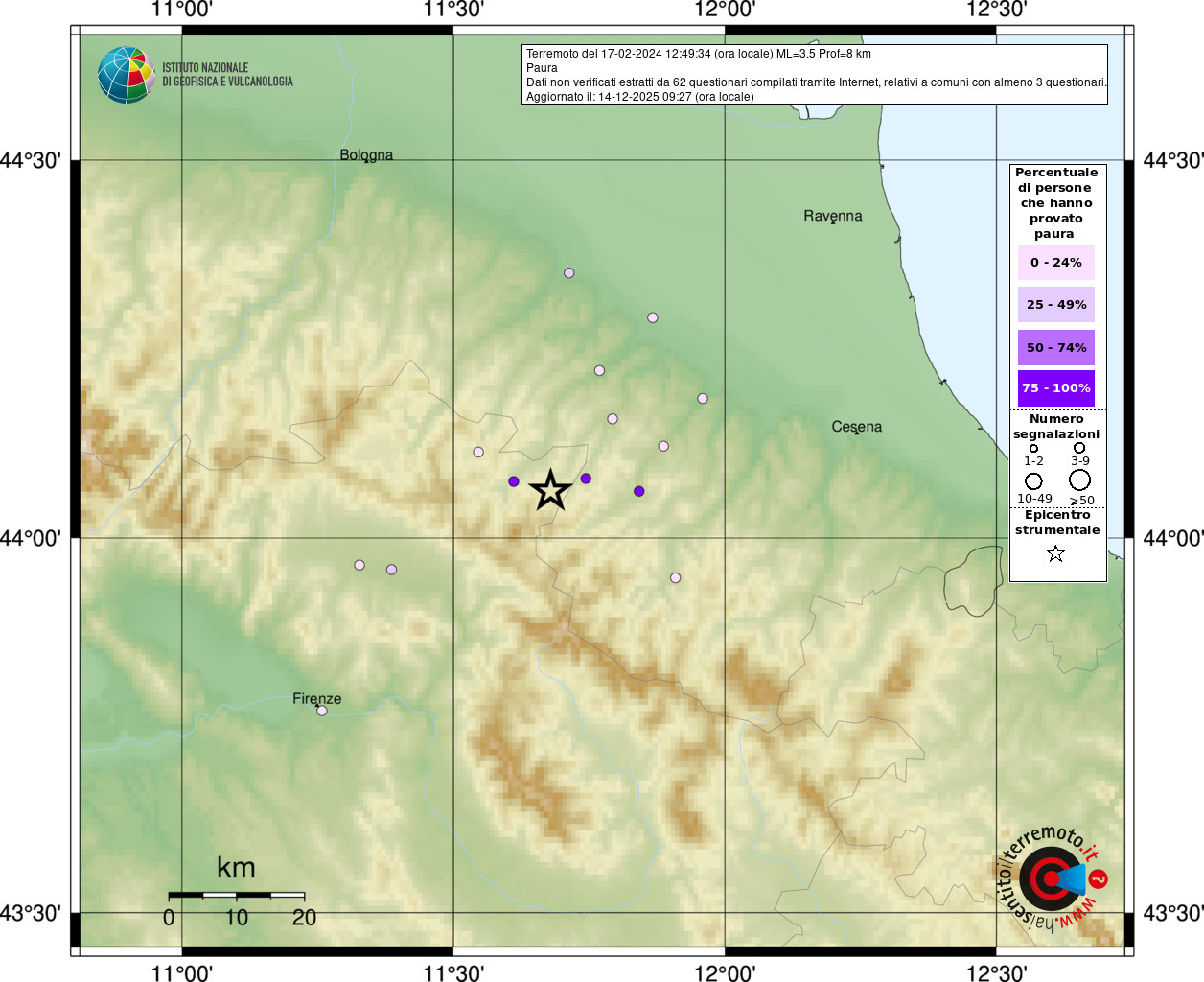Click the Bologna city label
1204x982 pixels.
(366, 155)
